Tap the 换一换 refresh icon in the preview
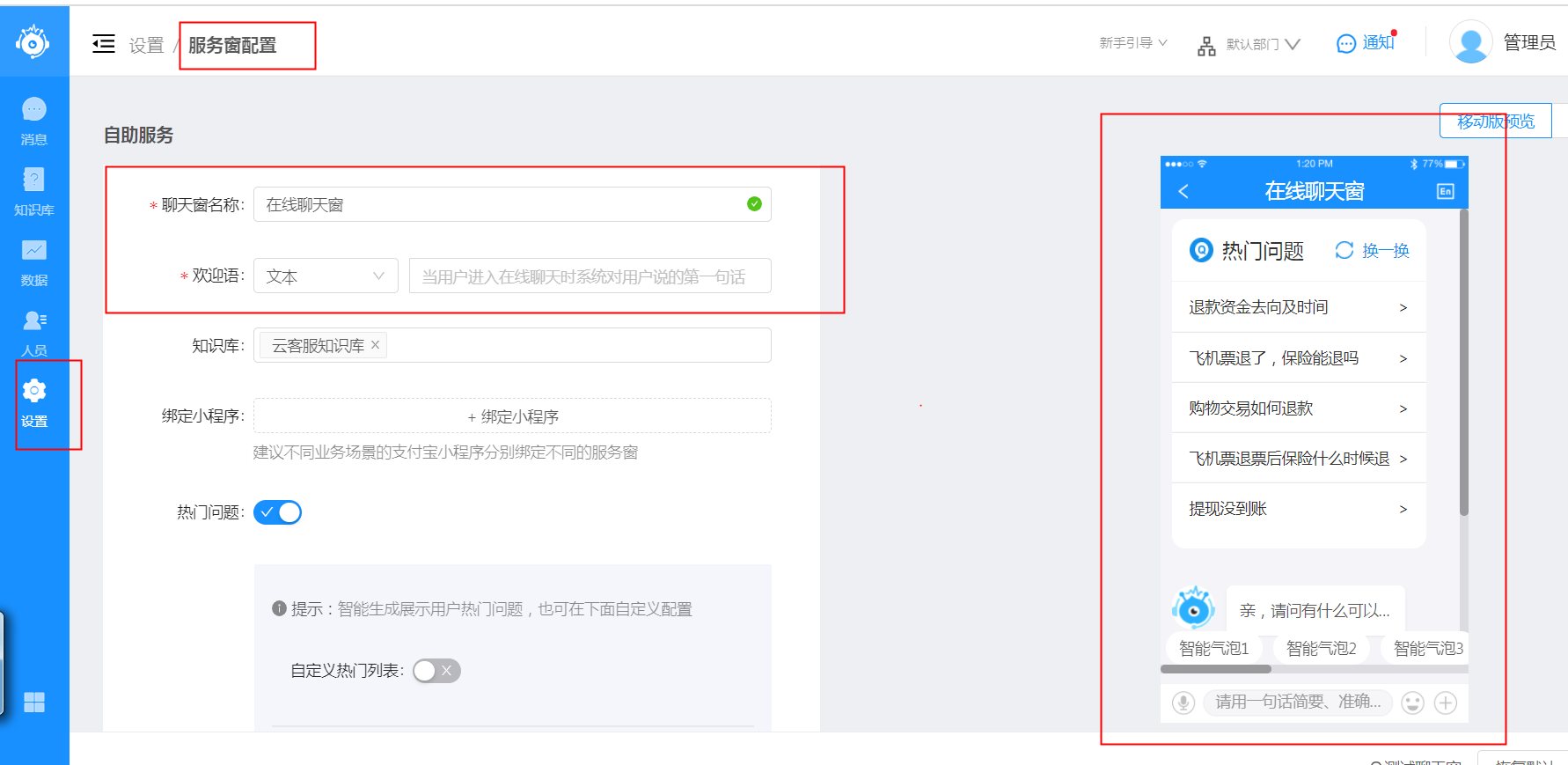 [1344, 250]
